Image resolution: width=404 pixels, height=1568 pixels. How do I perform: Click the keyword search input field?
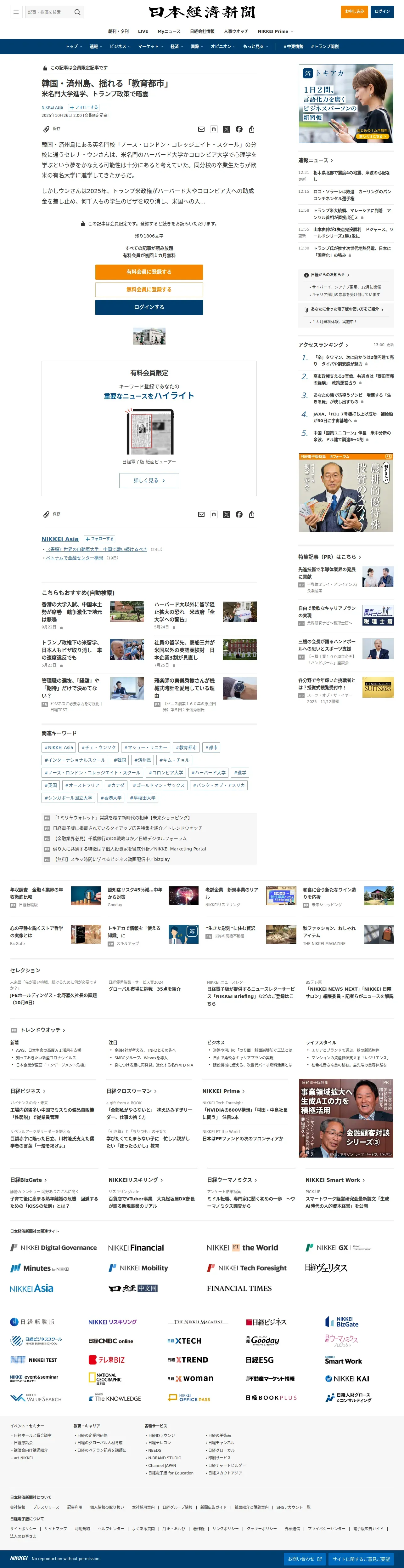click(49, 12)
